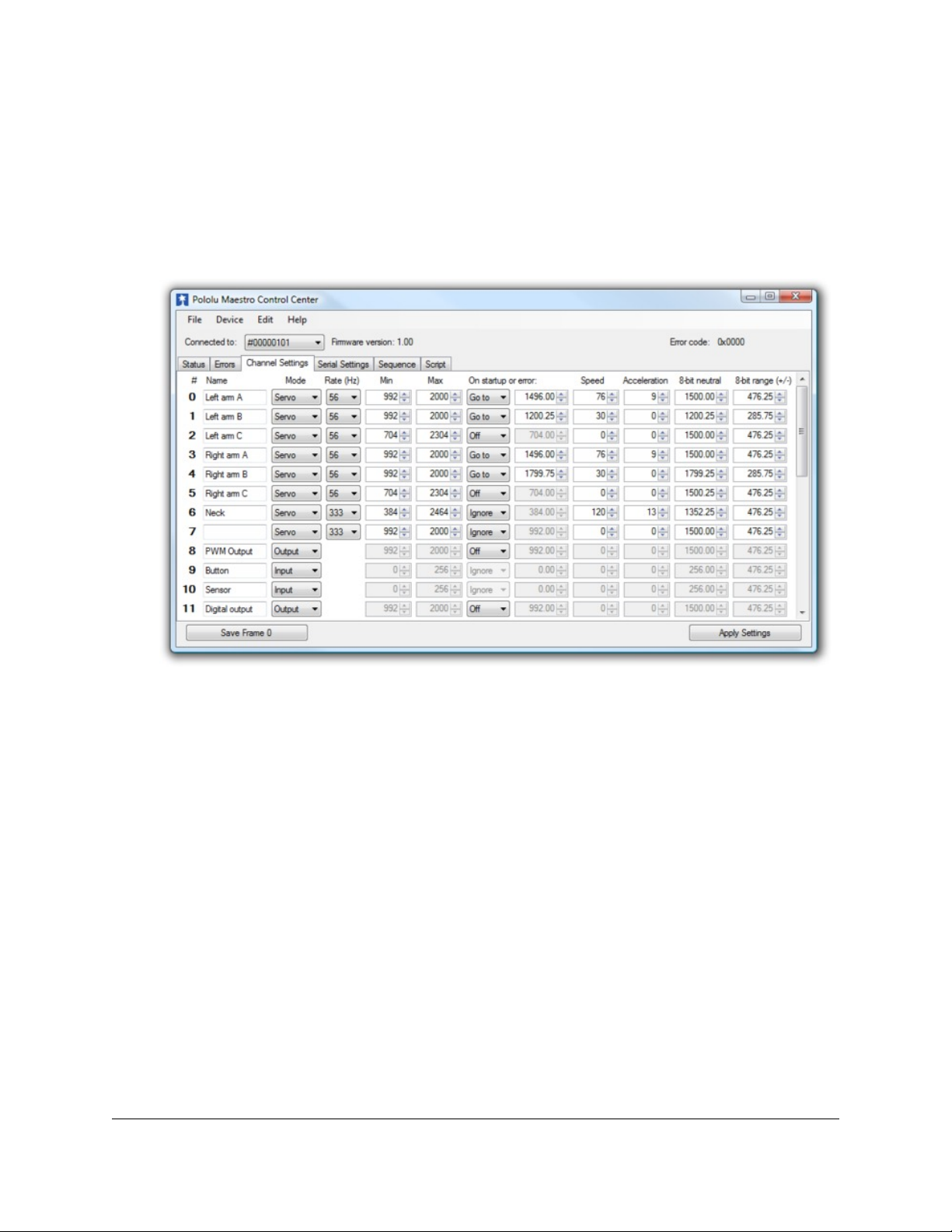Screen dimensions: 952x1232
Task: Click the scrollbar up arrow
Action: (803, 379)
